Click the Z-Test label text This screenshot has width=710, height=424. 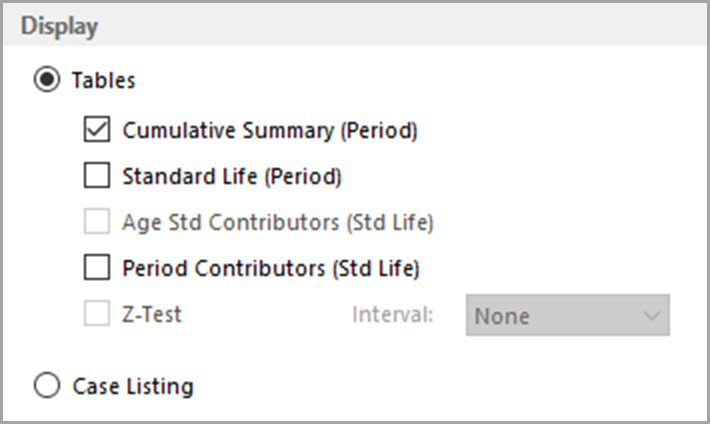152,315
